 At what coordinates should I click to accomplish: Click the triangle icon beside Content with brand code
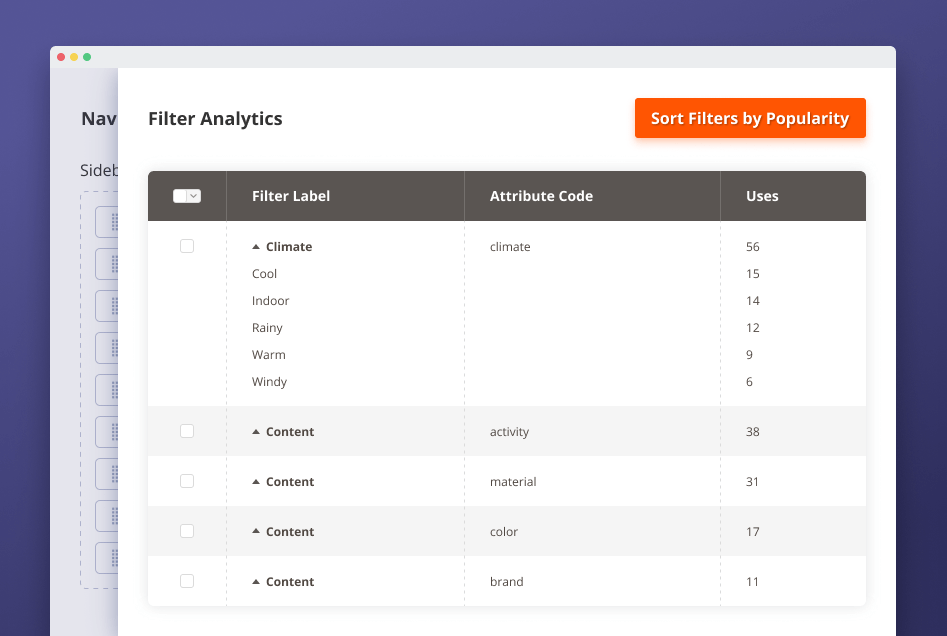(x=258, y=581)
